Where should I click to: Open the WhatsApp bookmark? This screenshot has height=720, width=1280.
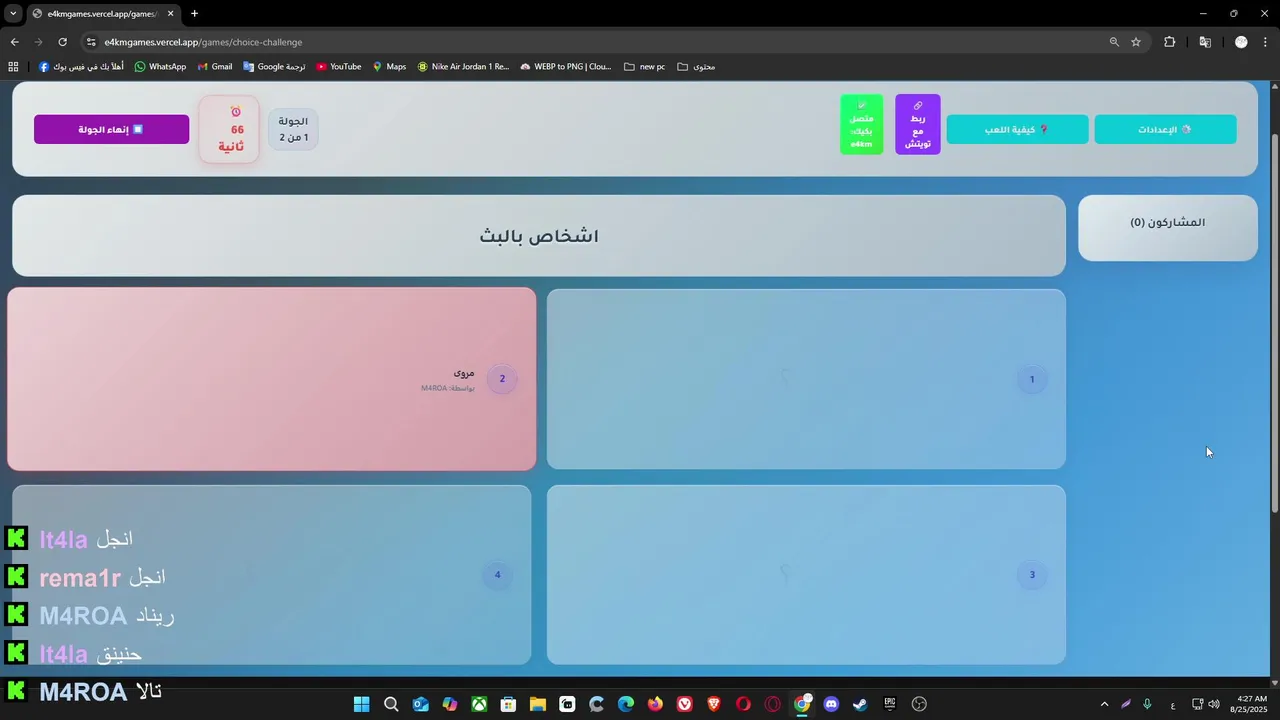(x=160, y=67)
